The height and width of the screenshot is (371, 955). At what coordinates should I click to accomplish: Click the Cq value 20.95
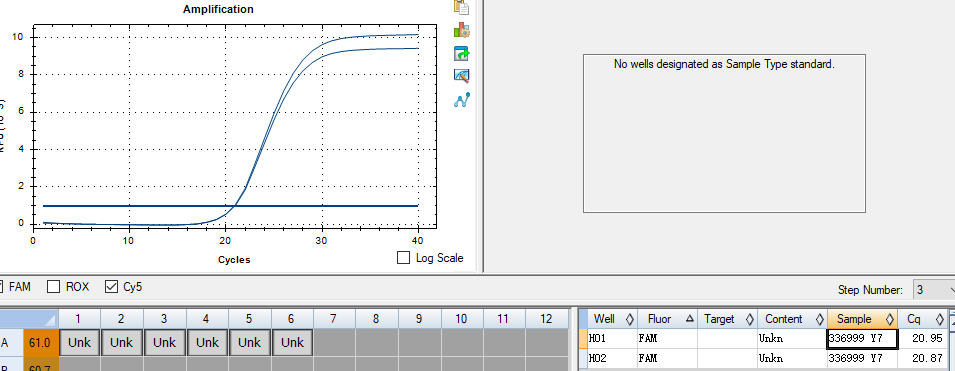tap(923, 339)
